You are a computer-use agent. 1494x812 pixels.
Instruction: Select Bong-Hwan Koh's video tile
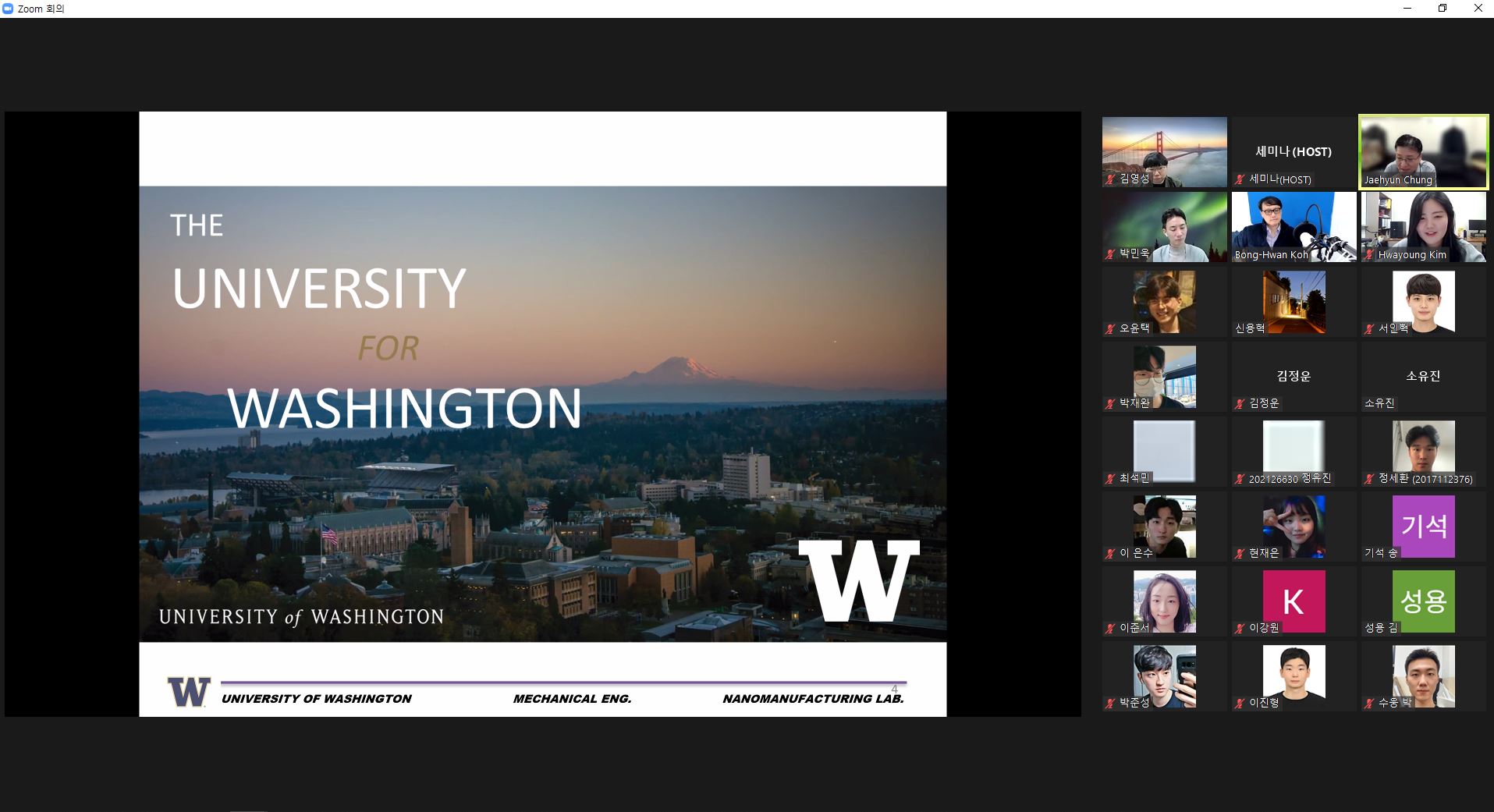(x=1294, y=227)
